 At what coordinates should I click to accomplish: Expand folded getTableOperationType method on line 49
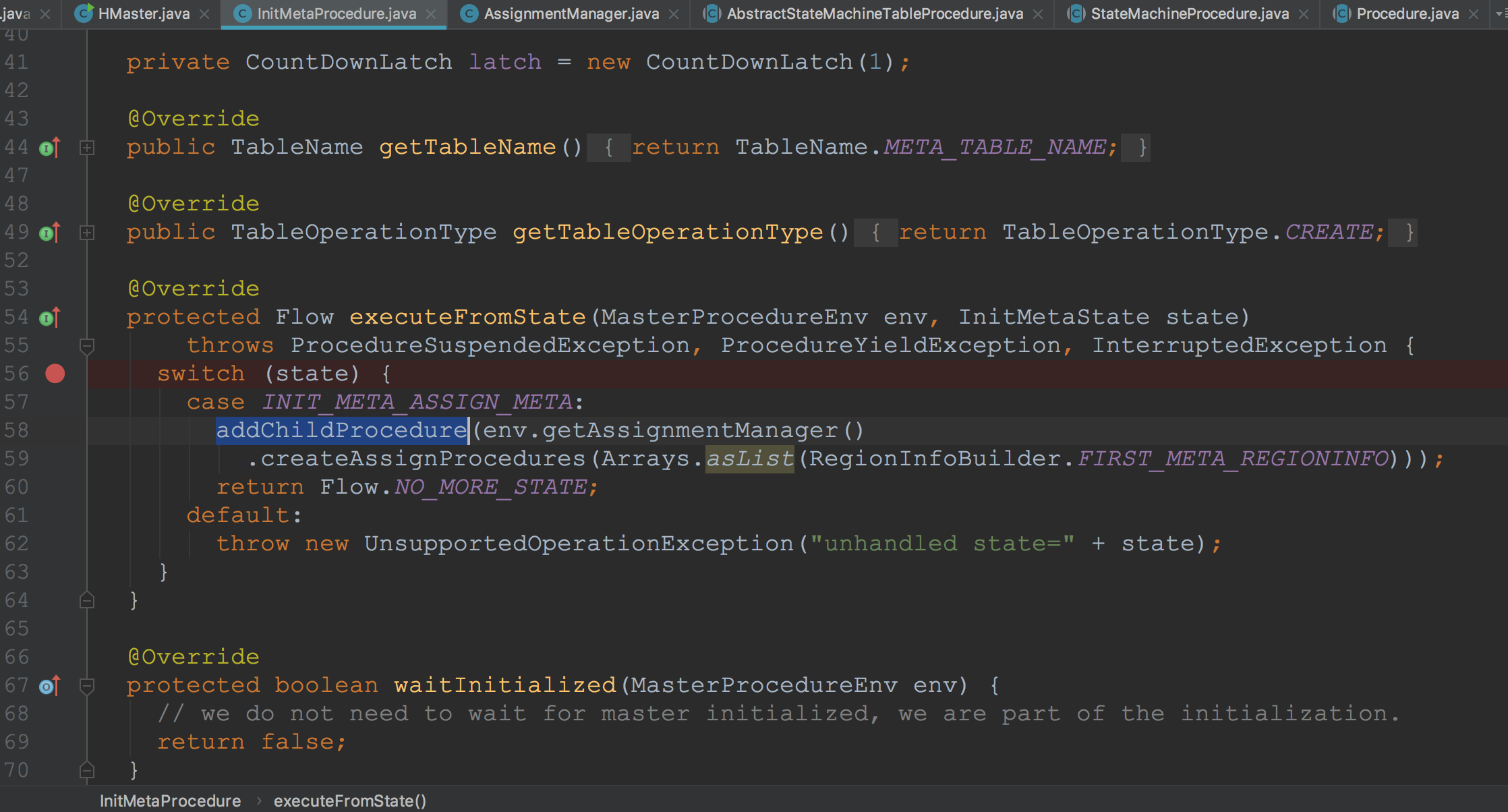point(87,233)
